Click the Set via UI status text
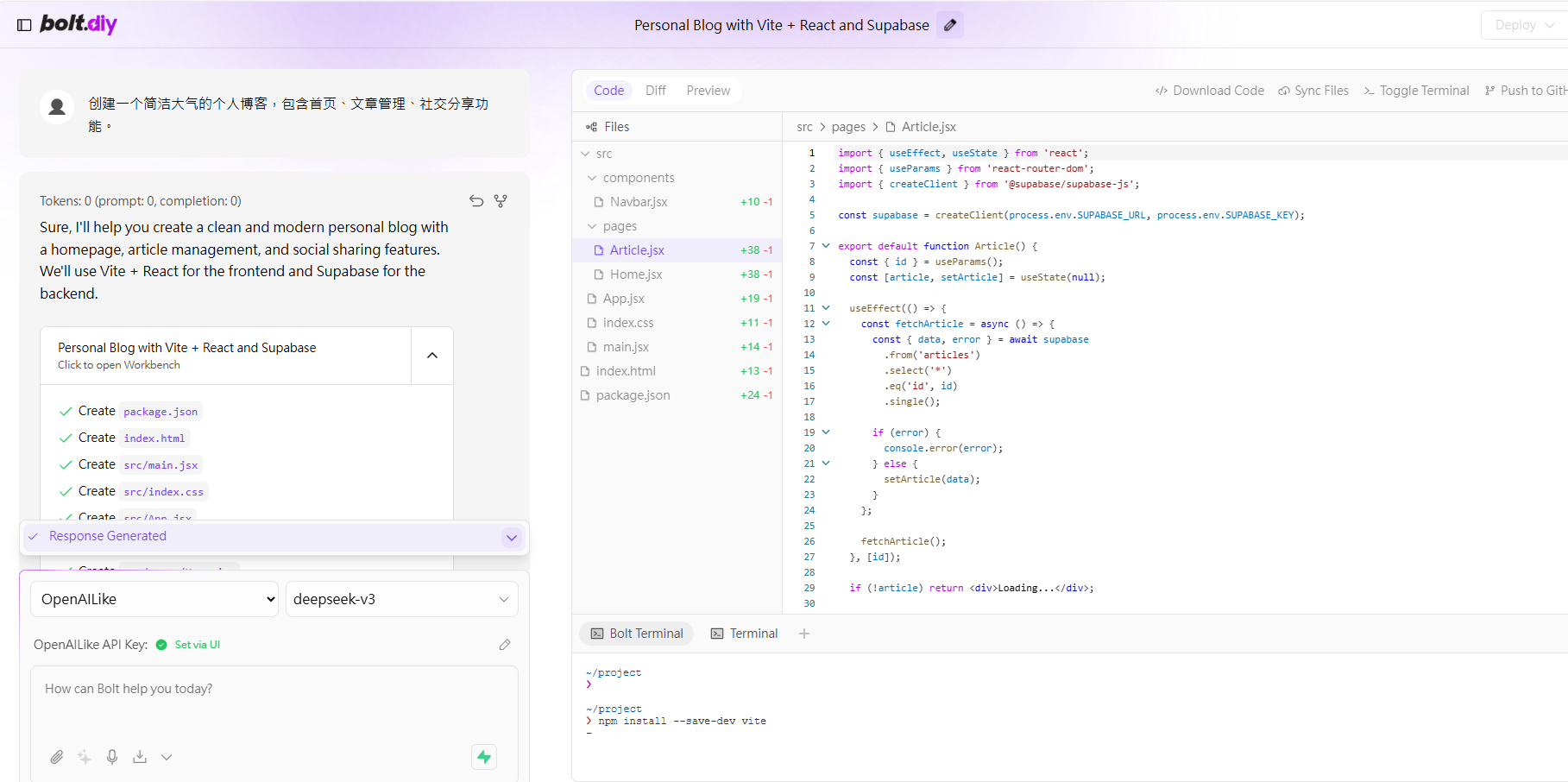 point(198,645)
